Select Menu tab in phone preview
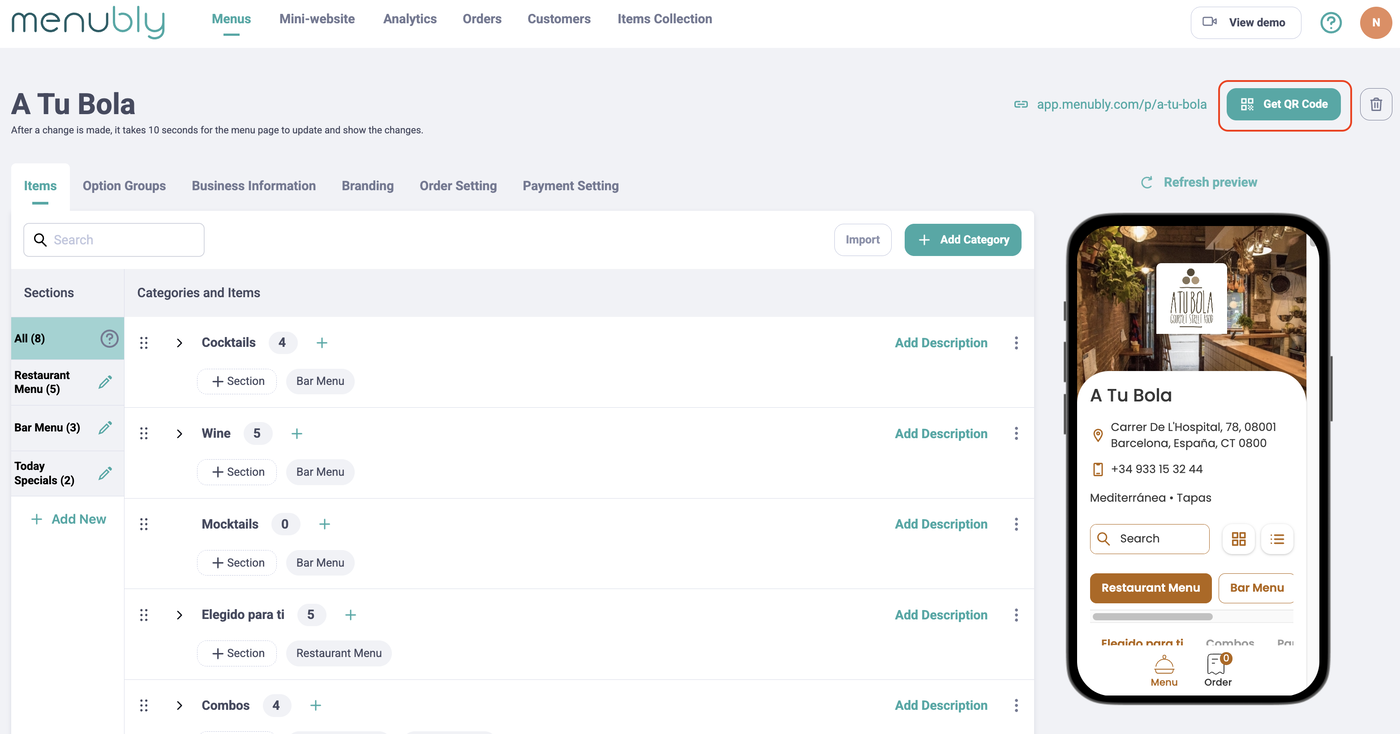 (x=1164, y=671)
